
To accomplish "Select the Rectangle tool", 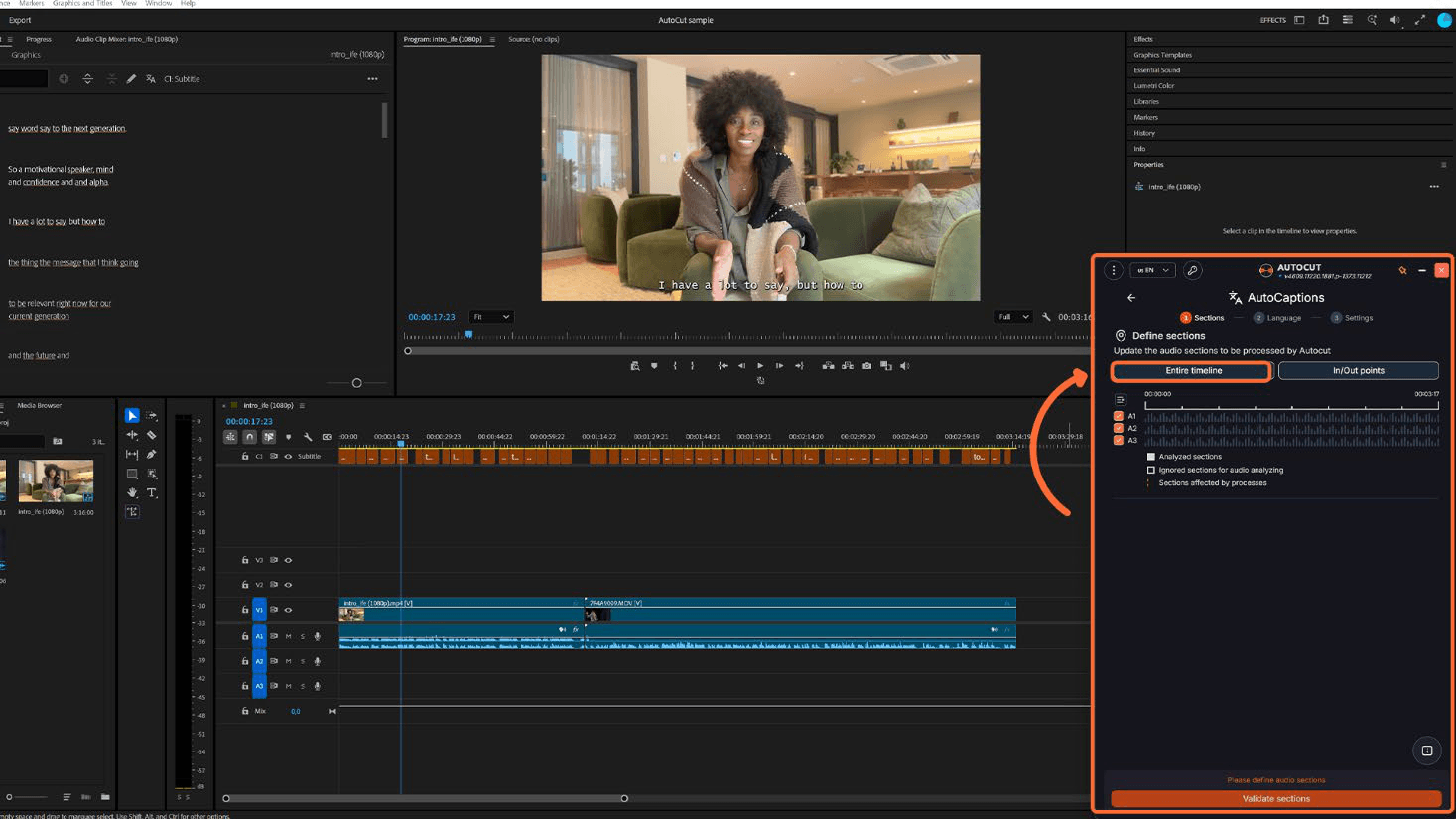I will click(x=132, y=474).
